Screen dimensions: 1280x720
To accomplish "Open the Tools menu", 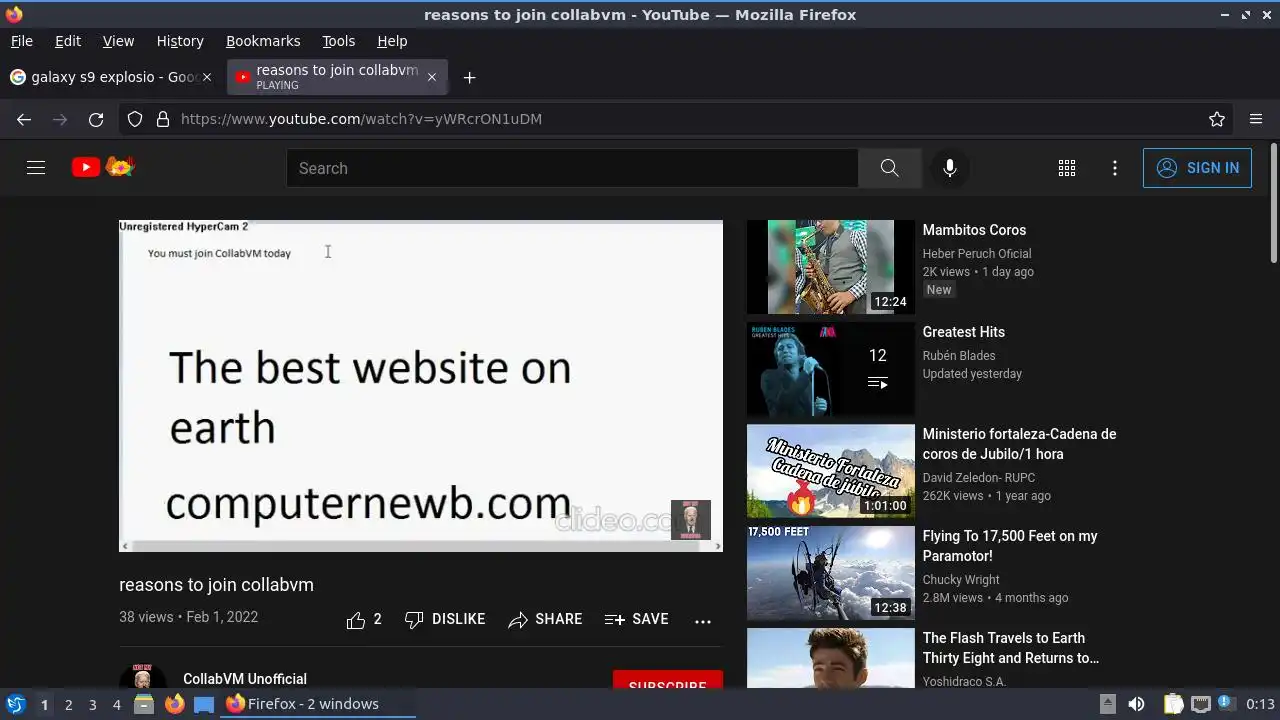I will [339, 41].
